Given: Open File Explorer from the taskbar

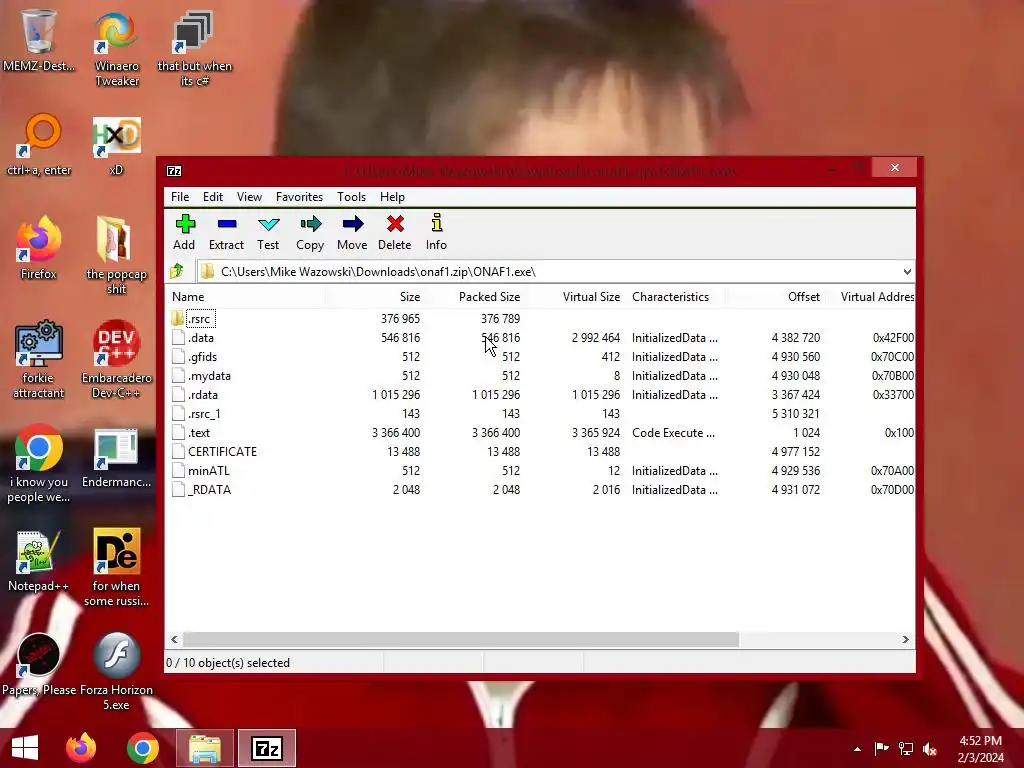Looking at the screenshot, I should [x=204, y=748].
